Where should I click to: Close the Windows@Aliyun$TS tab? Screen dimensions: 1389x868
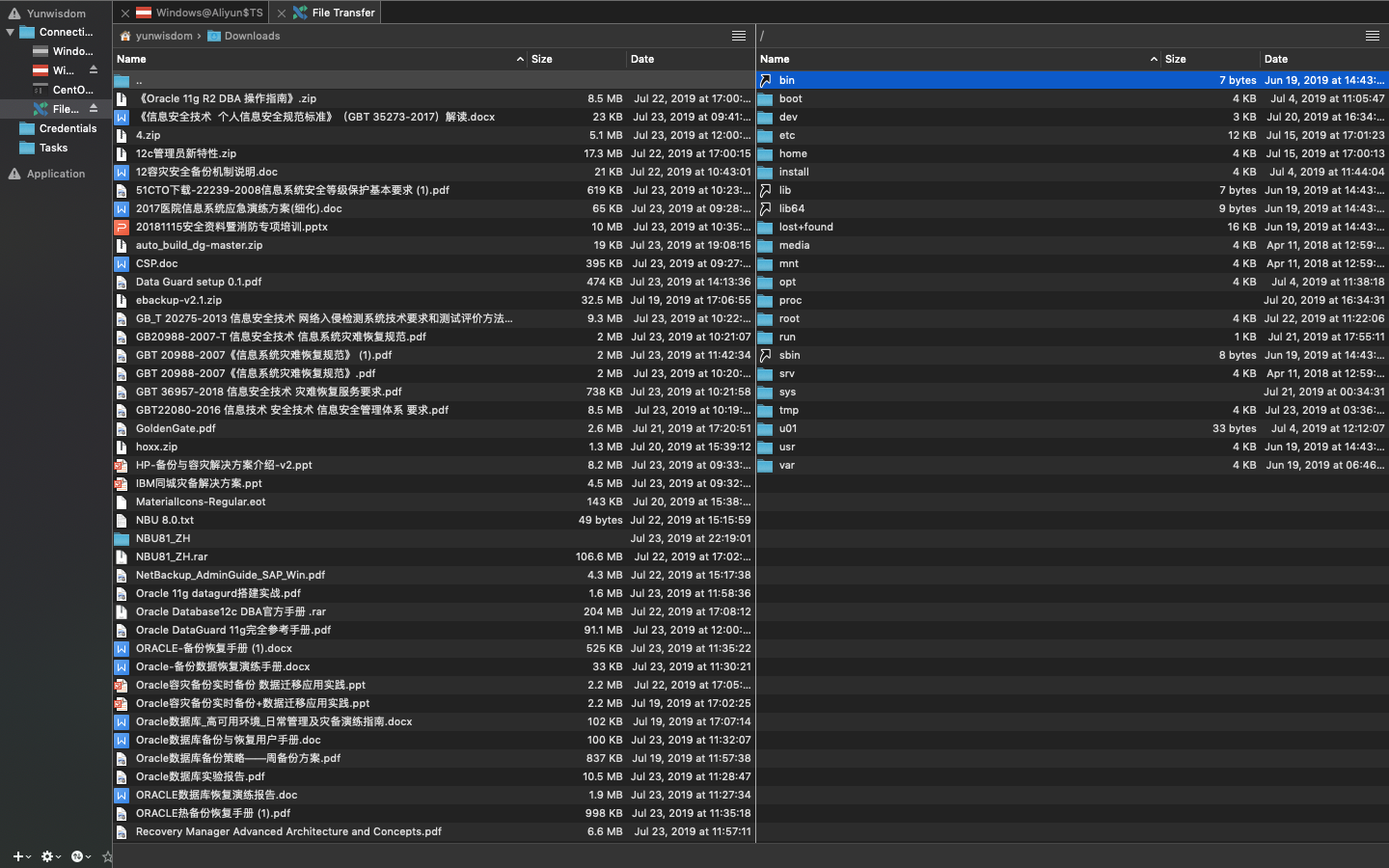pyautogui.click(x=125, y=14)
